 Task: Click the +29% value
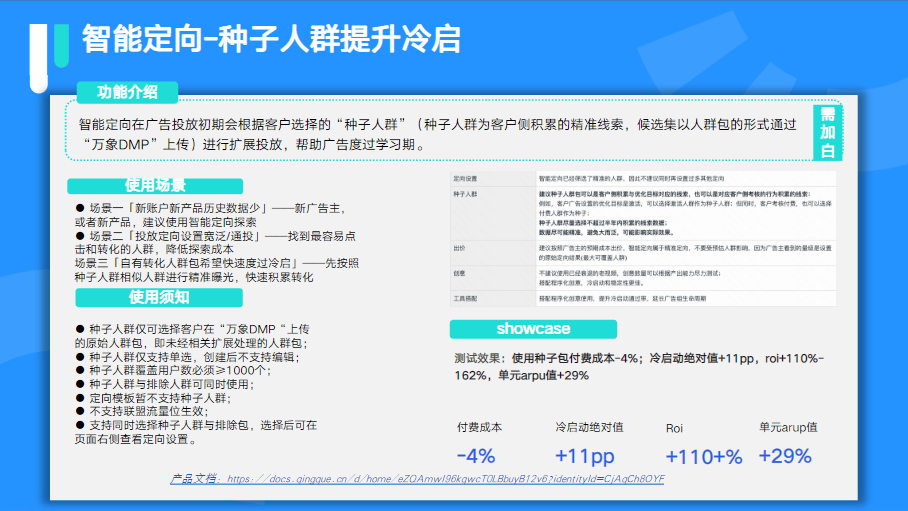click(785, 456)
